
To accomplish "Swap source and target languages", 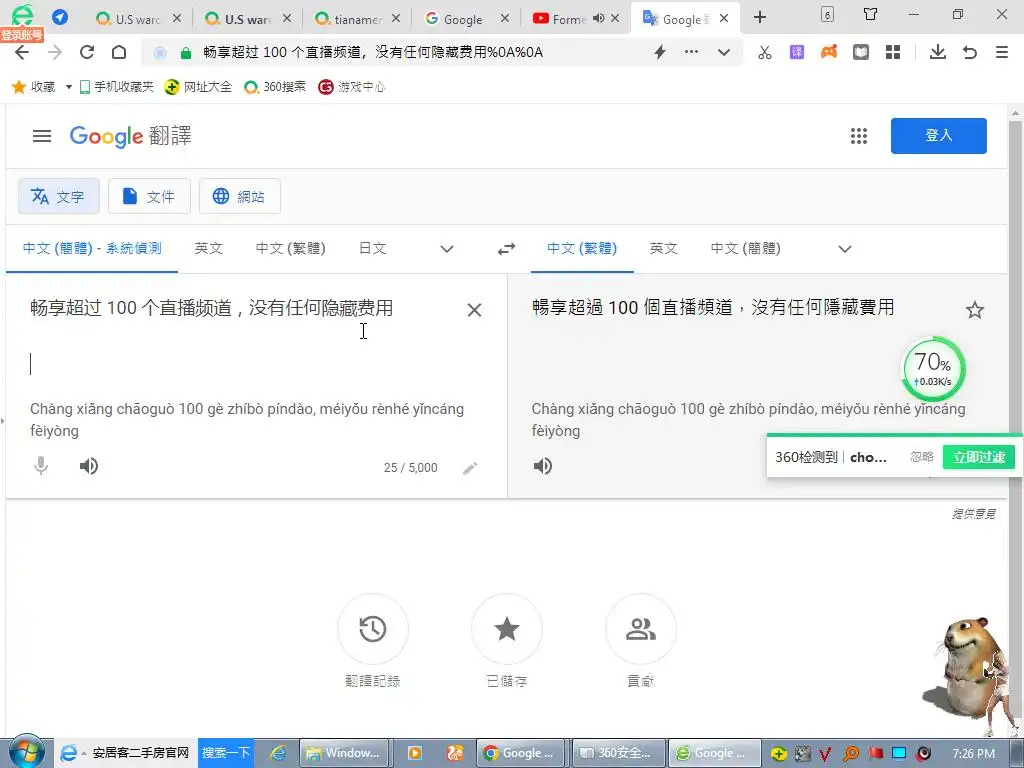I will click(x=506, y=249).
